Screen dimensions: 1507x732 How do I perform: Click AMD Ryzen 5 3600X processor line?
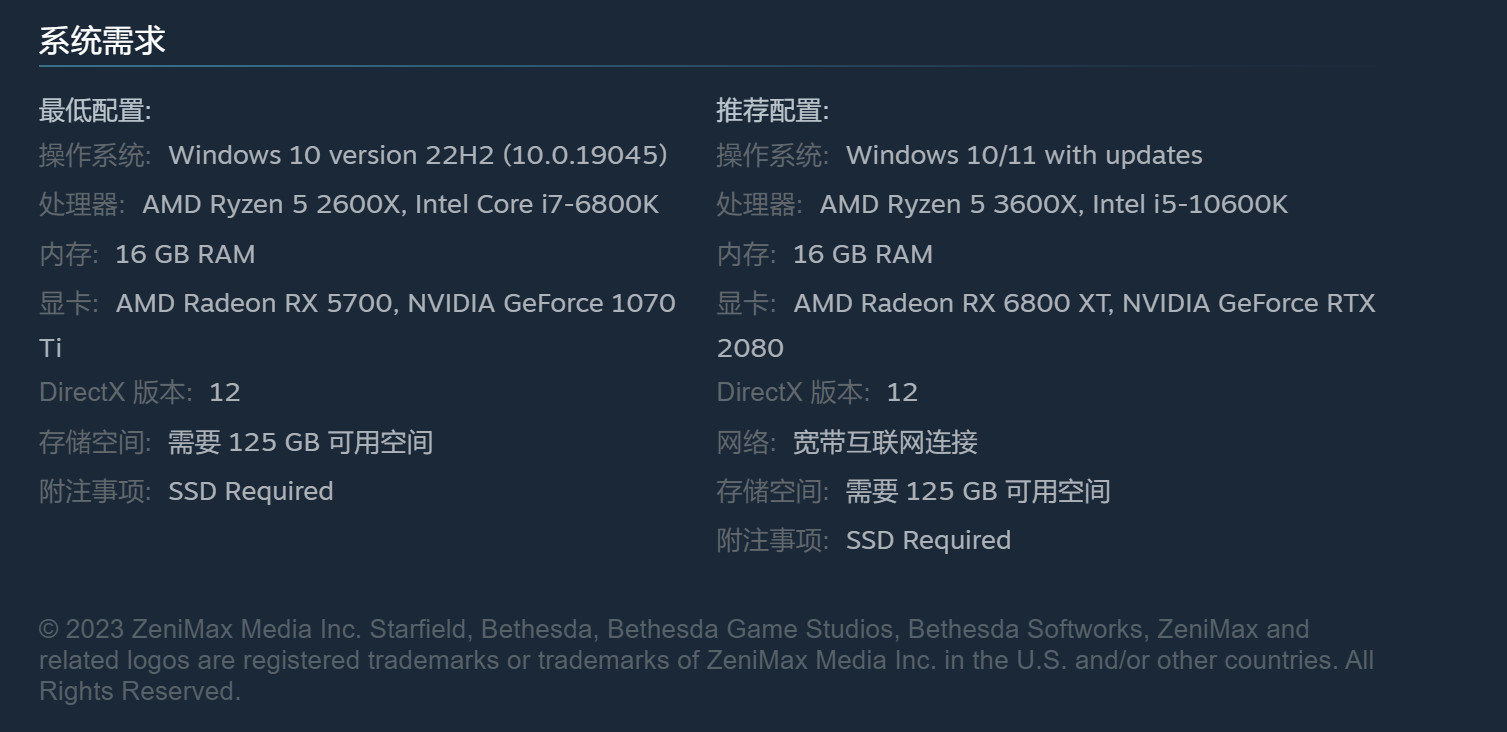point(1054,204)
